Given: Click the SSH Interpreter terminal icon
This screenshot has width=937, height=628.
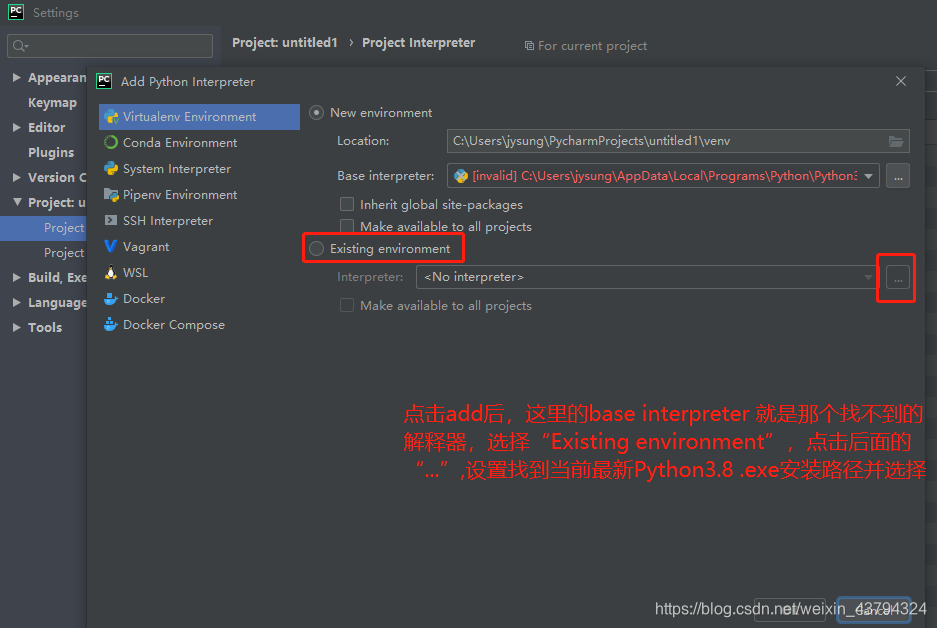Looking at the screenshot, I should 111,220.
